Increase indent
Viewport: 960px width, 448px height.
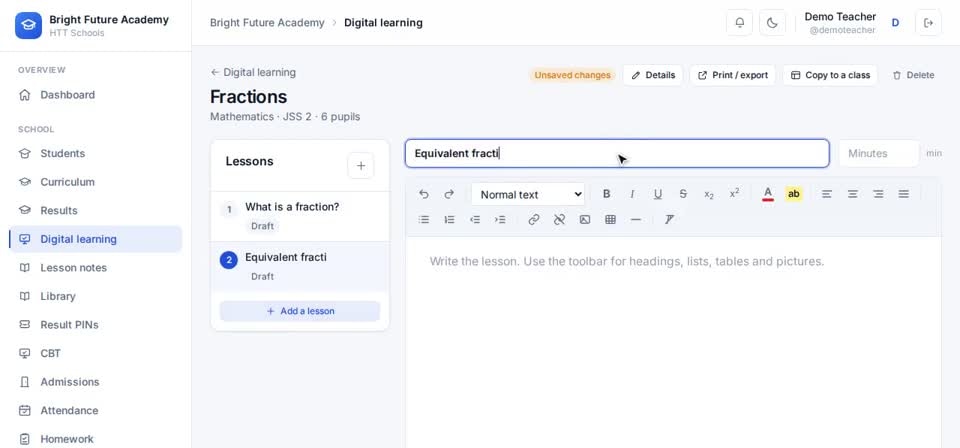pyautogui.click(x=500, y=220)
